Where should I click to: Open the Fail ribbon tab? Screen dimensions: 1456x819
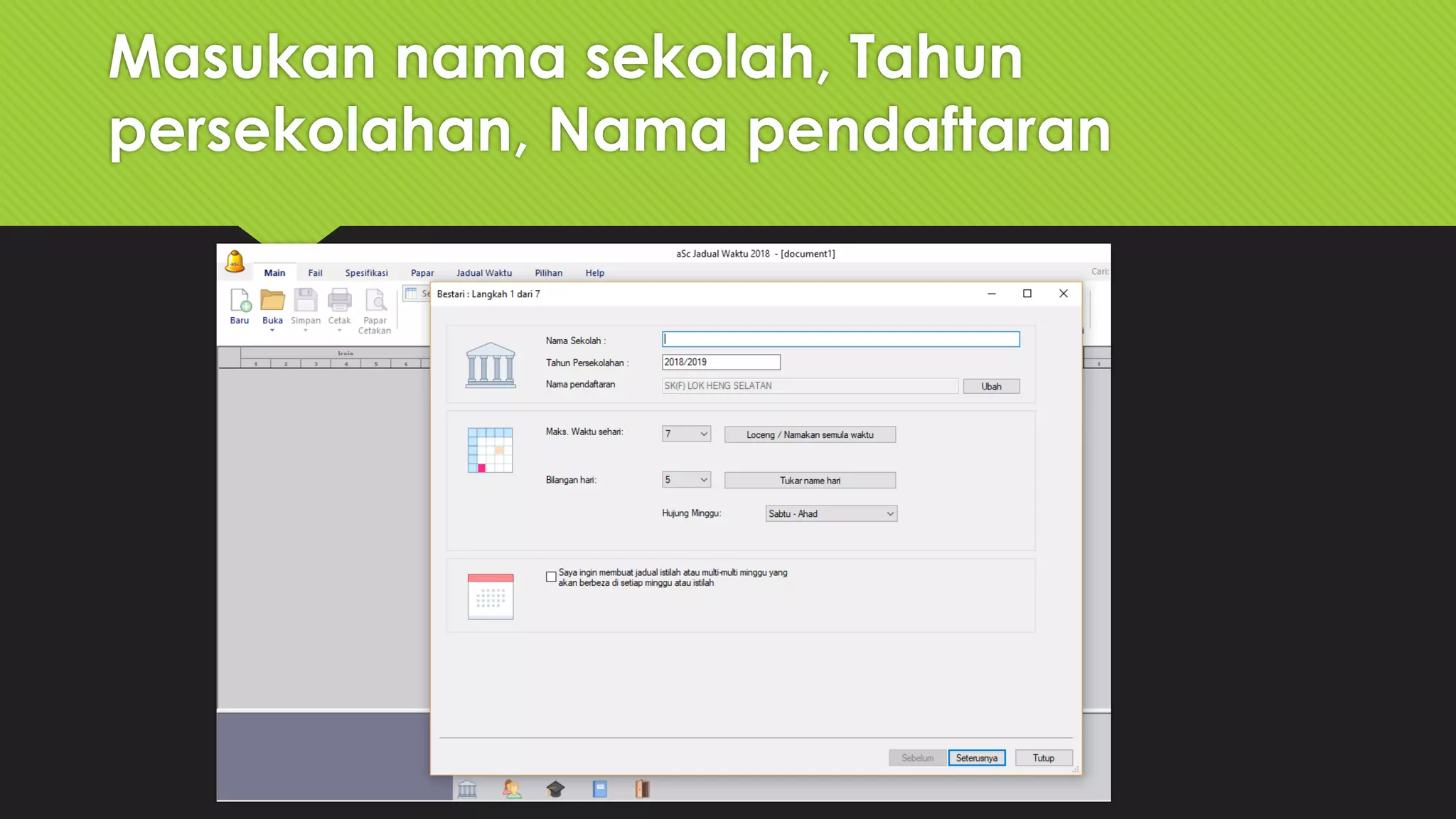click(315, 273)
